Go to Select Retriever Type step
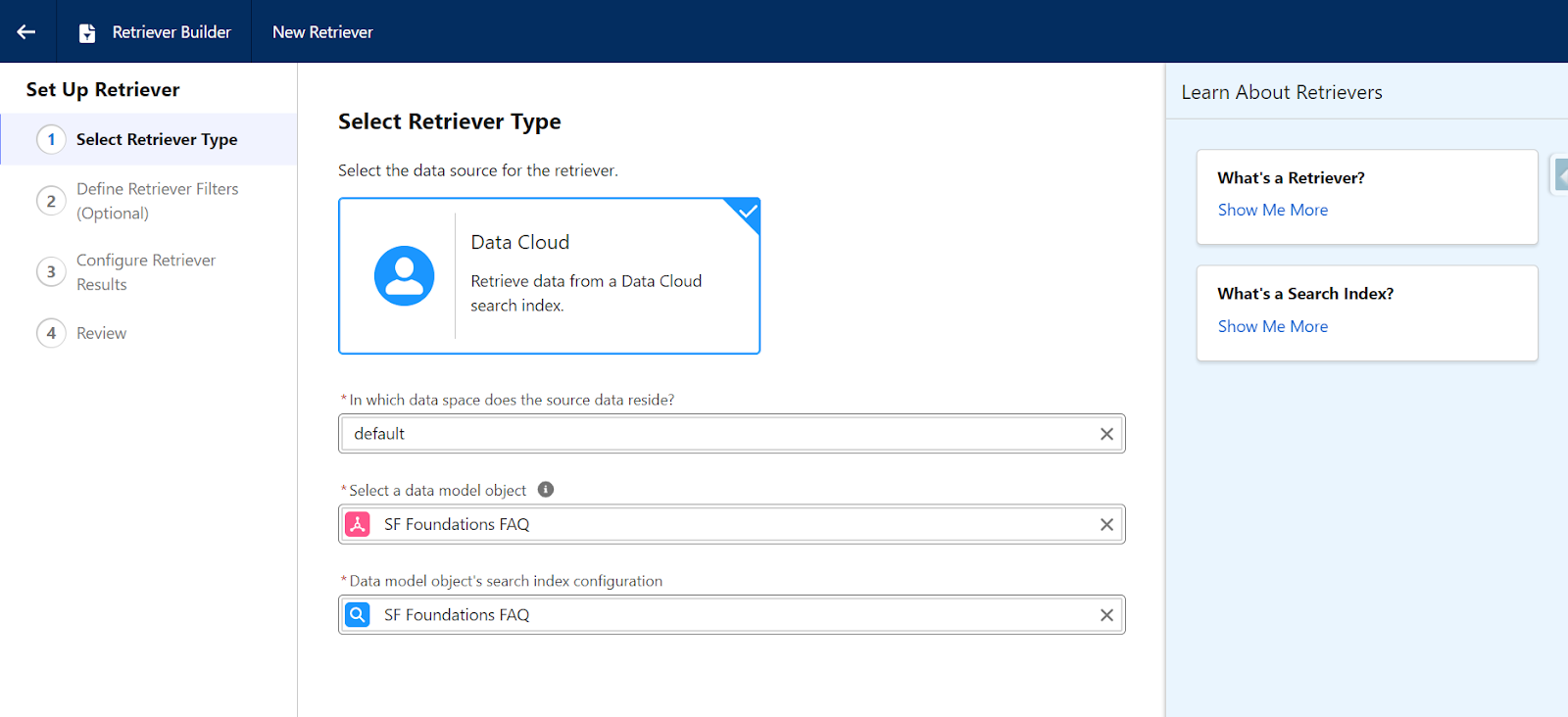This screenshot has width=1568, height=717. coord(157,139)
